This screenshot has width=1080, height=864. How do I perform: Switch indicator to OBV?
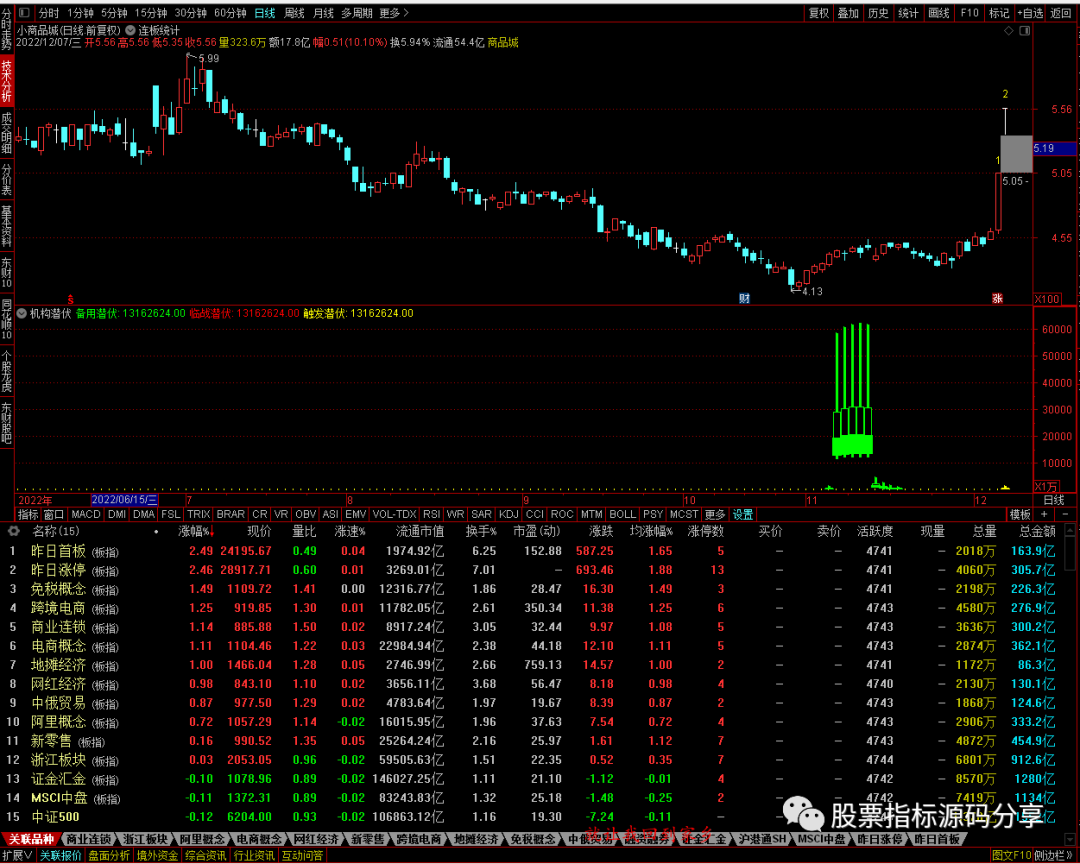tap(306, 515)
